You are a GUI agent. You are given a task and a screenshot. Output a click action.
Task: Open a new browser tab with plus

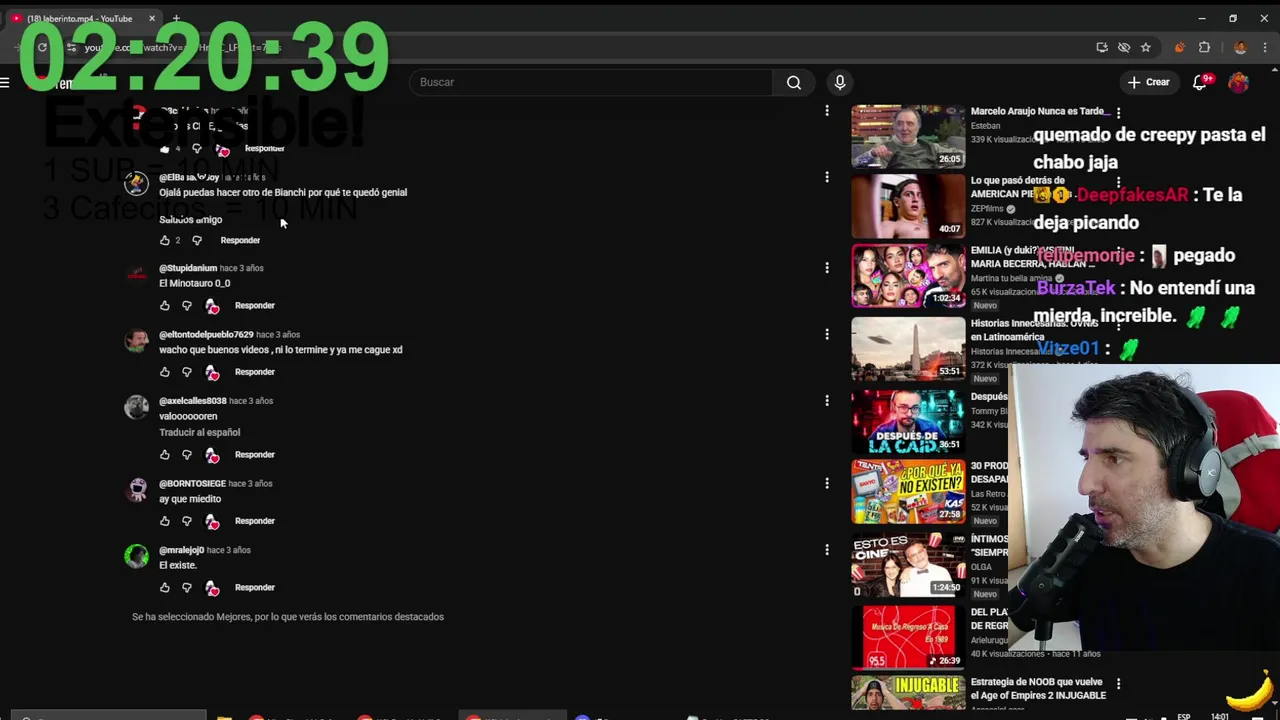click(x=176, y=18)
